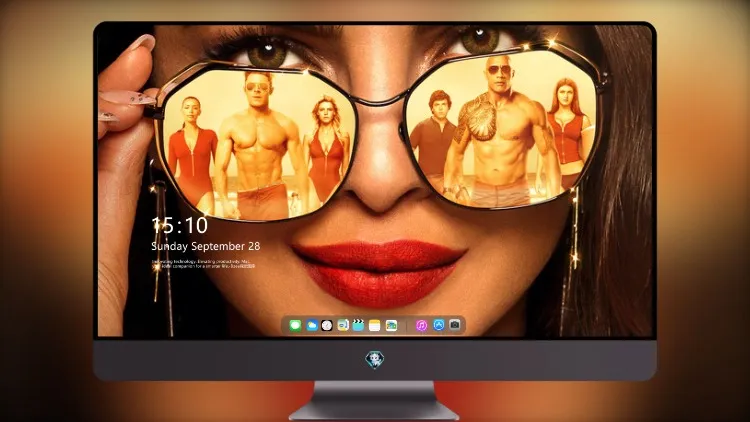This screenshot has width=750, height=422.
Task: Launch the Weather app from dock
Action: [x=311, y=326]
